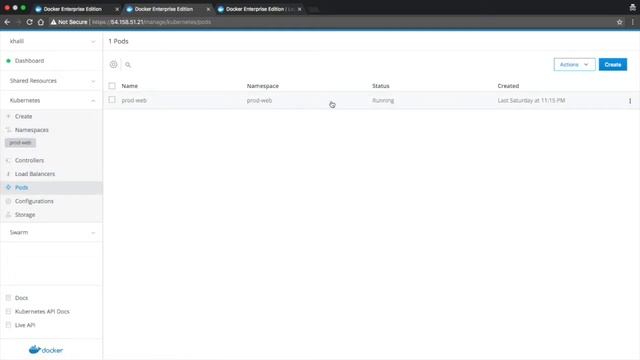Image resolution: width=640 pixels, height=360 pixels.
Task: Click the Last Saturday at 11:15 PM cell
Action: tap(531, 100)
